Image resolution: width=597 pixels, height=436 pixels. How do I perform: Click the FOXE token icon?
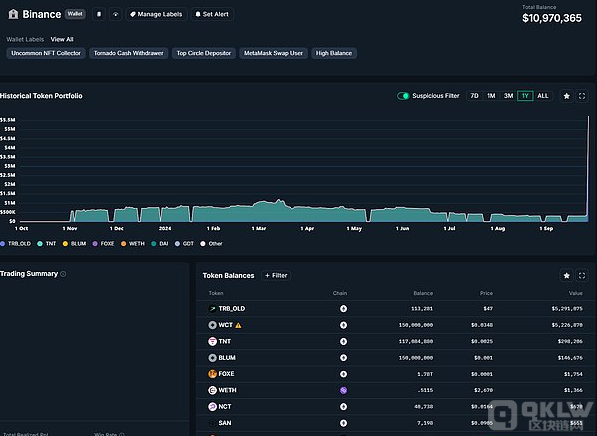[x=212, y=374]
